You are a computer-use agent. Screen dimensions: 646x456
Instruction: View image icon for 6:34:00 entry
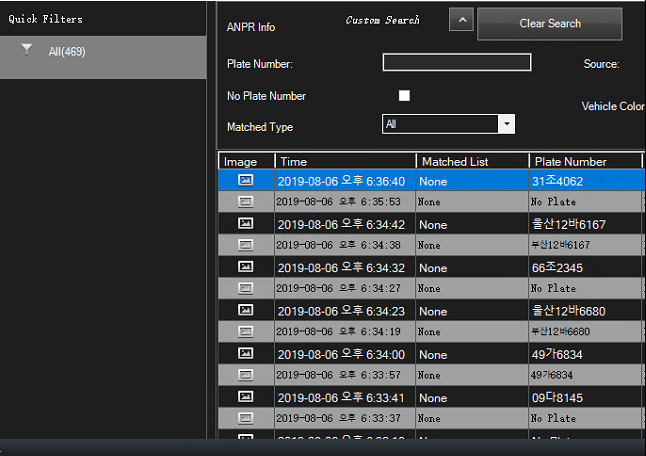(x=245, y=353)
